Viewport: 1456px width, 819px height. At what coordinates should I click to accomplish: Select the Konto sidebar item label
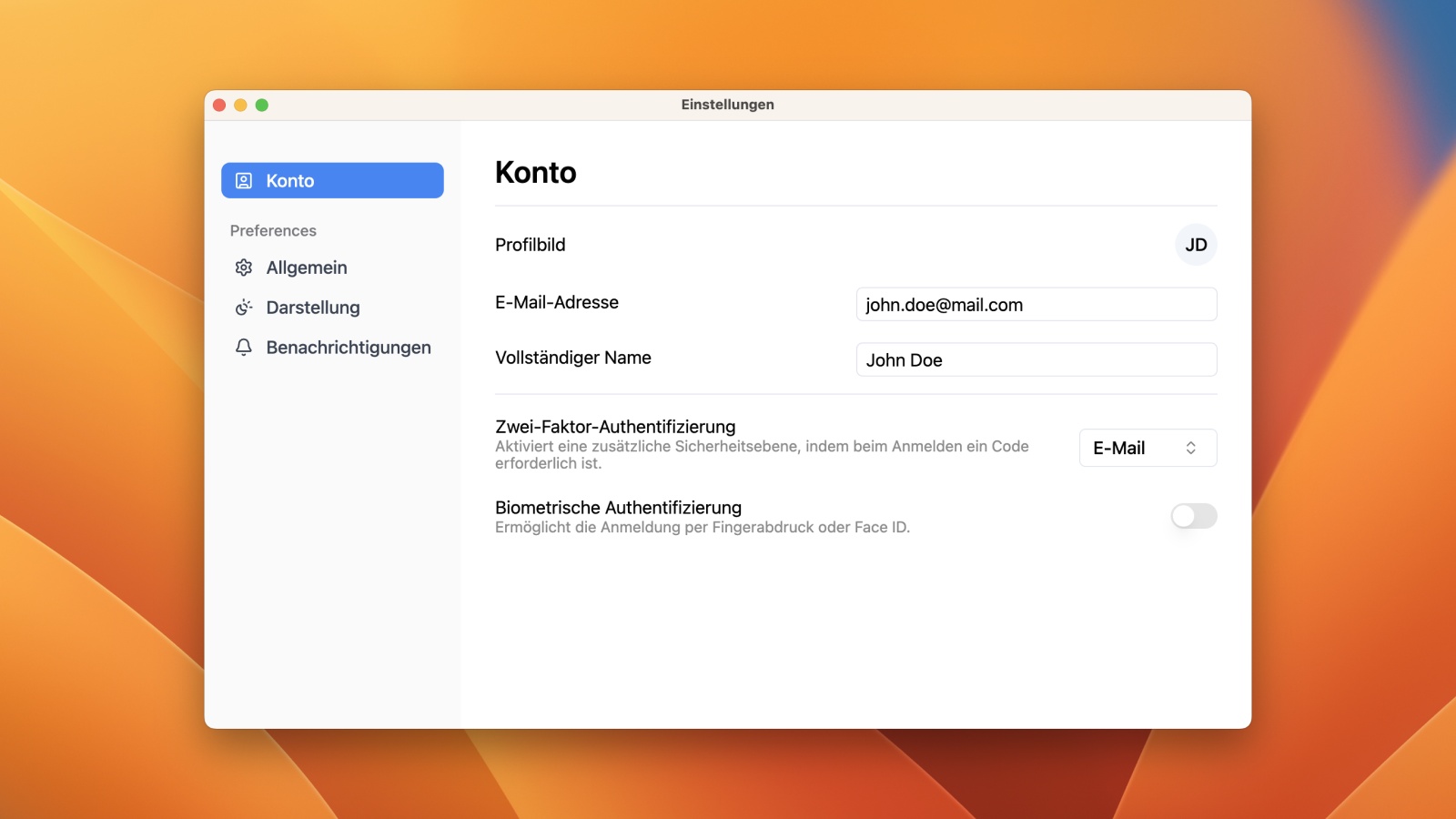(290, 180)
